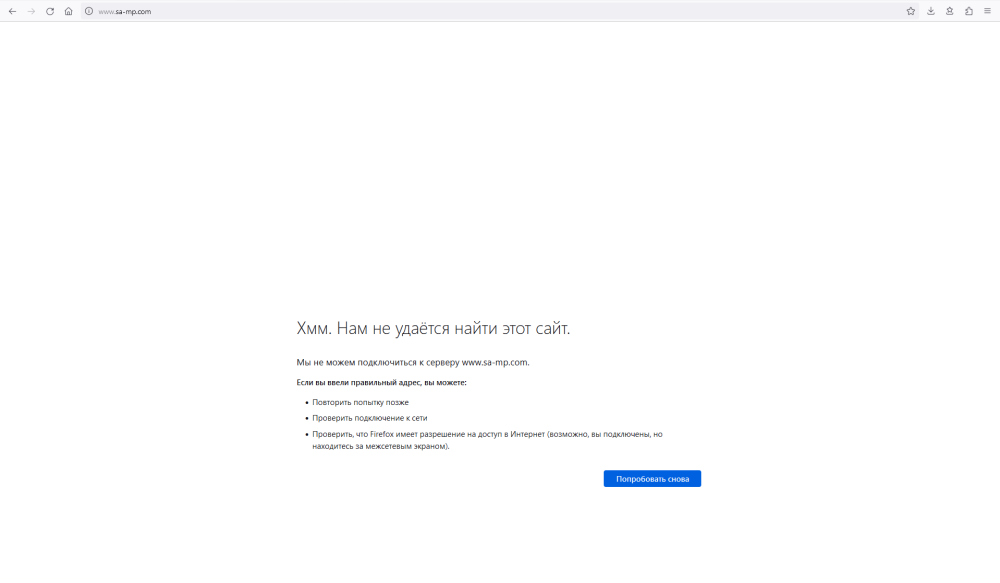The width and height of the screenshot is (1000, 583).
Task: Click the 'Повторить попытку позже' bullet
Action: 360,402
